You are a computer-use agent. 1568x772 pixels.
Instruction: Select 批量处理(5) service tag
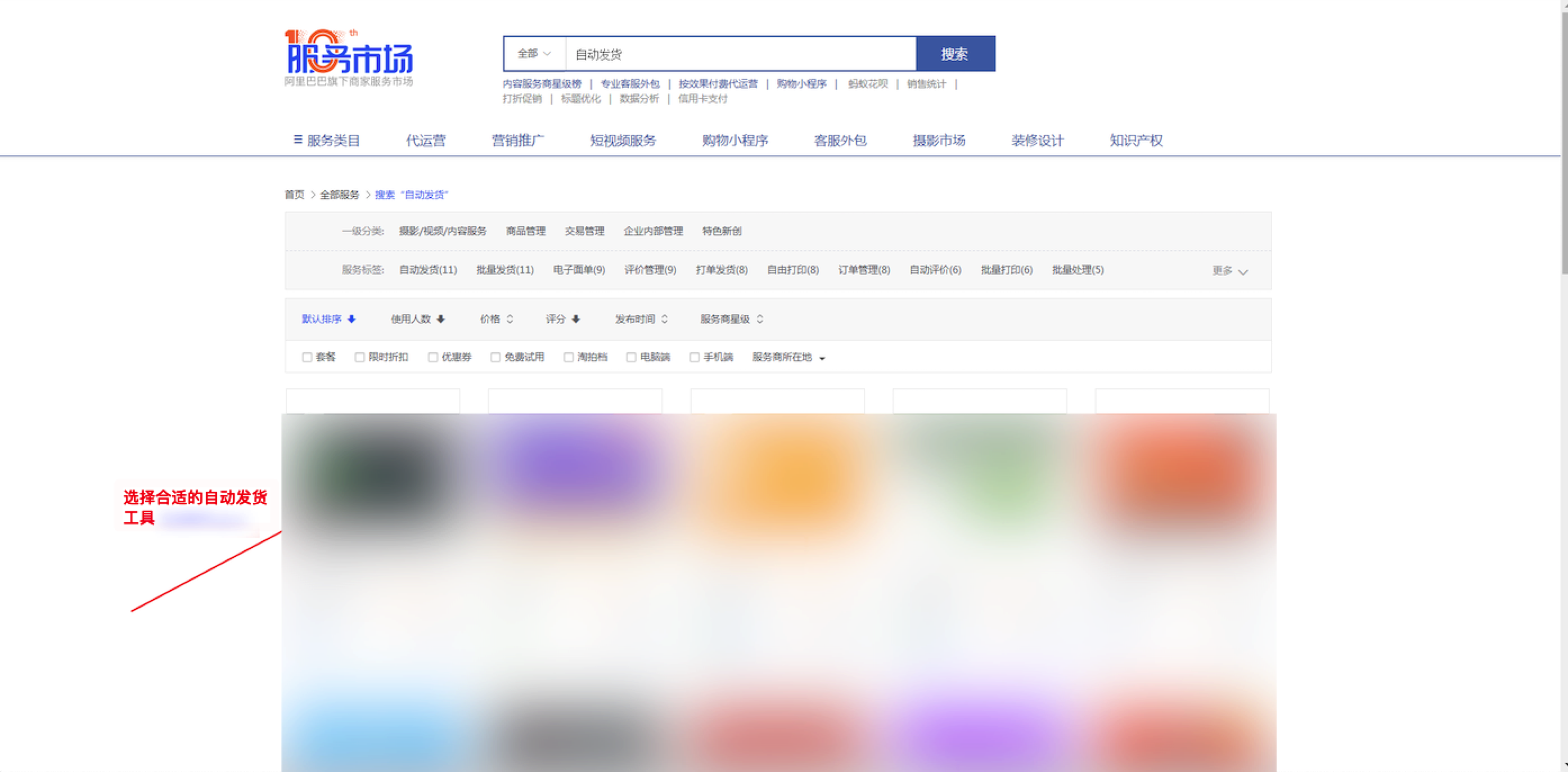point(1078,270)
